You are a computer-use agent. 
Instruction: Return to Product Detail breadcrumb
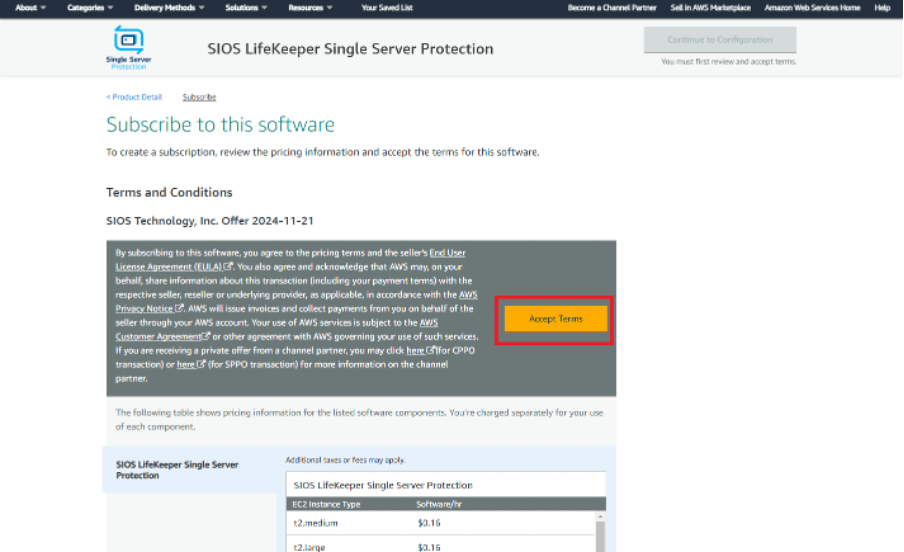(x=134, y=97)
